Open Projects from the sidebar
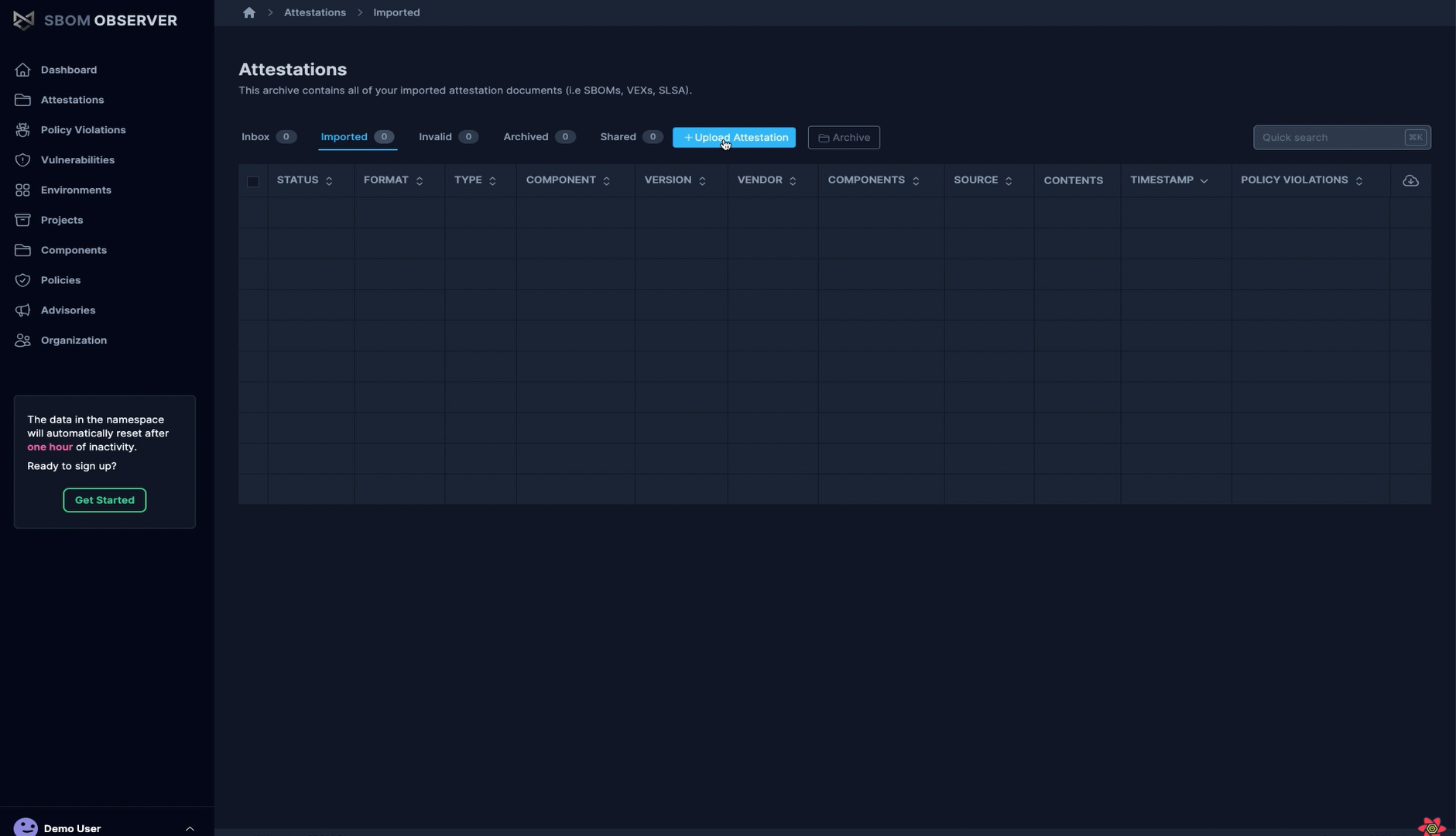This screenshot has height=836, width=1456. (x=62, y=220)
